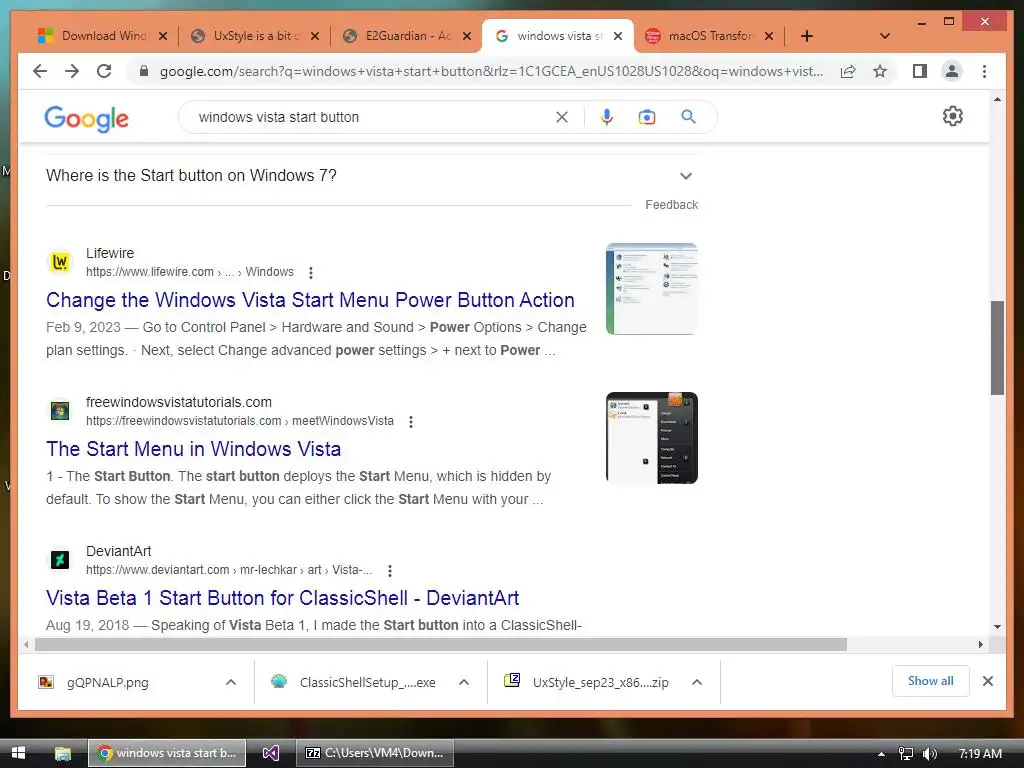The height and width of the screenshot is (768, 1024).
Task: Open the Lifewire result thumbnail
Action: click(x=652, y=289)
